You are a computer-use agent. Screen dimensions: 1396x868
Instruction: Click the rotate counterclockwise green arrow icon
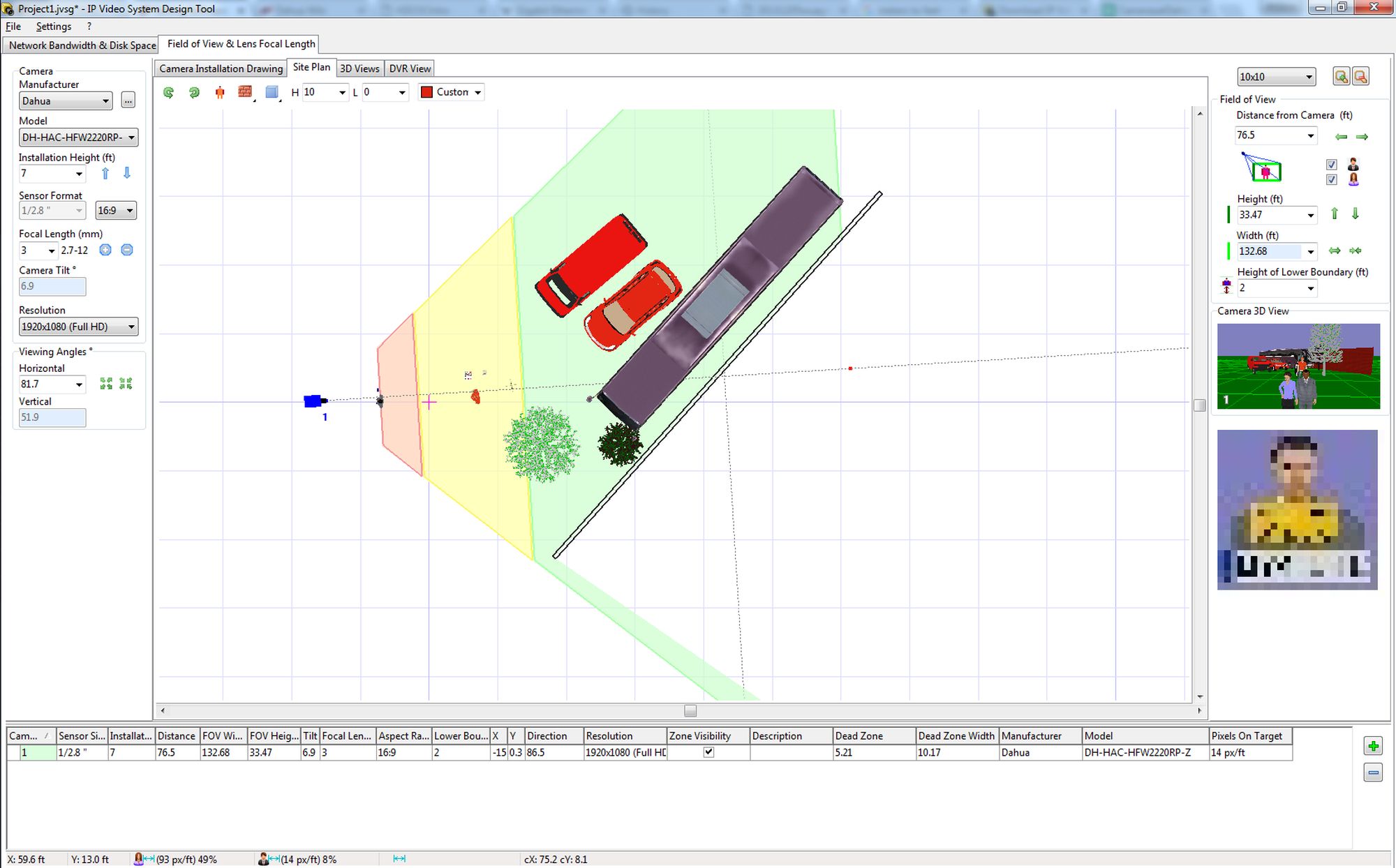point(168,93)
